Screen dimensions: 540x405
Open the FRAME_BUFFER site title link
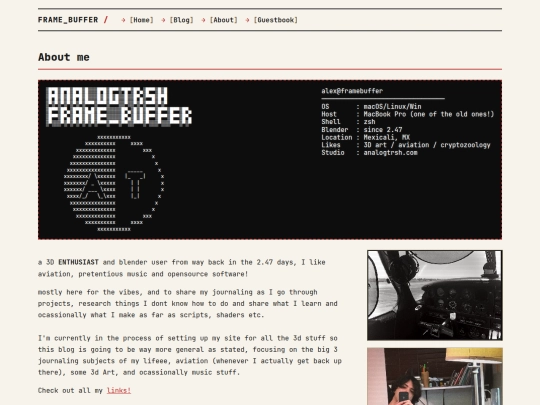(68, 20)
